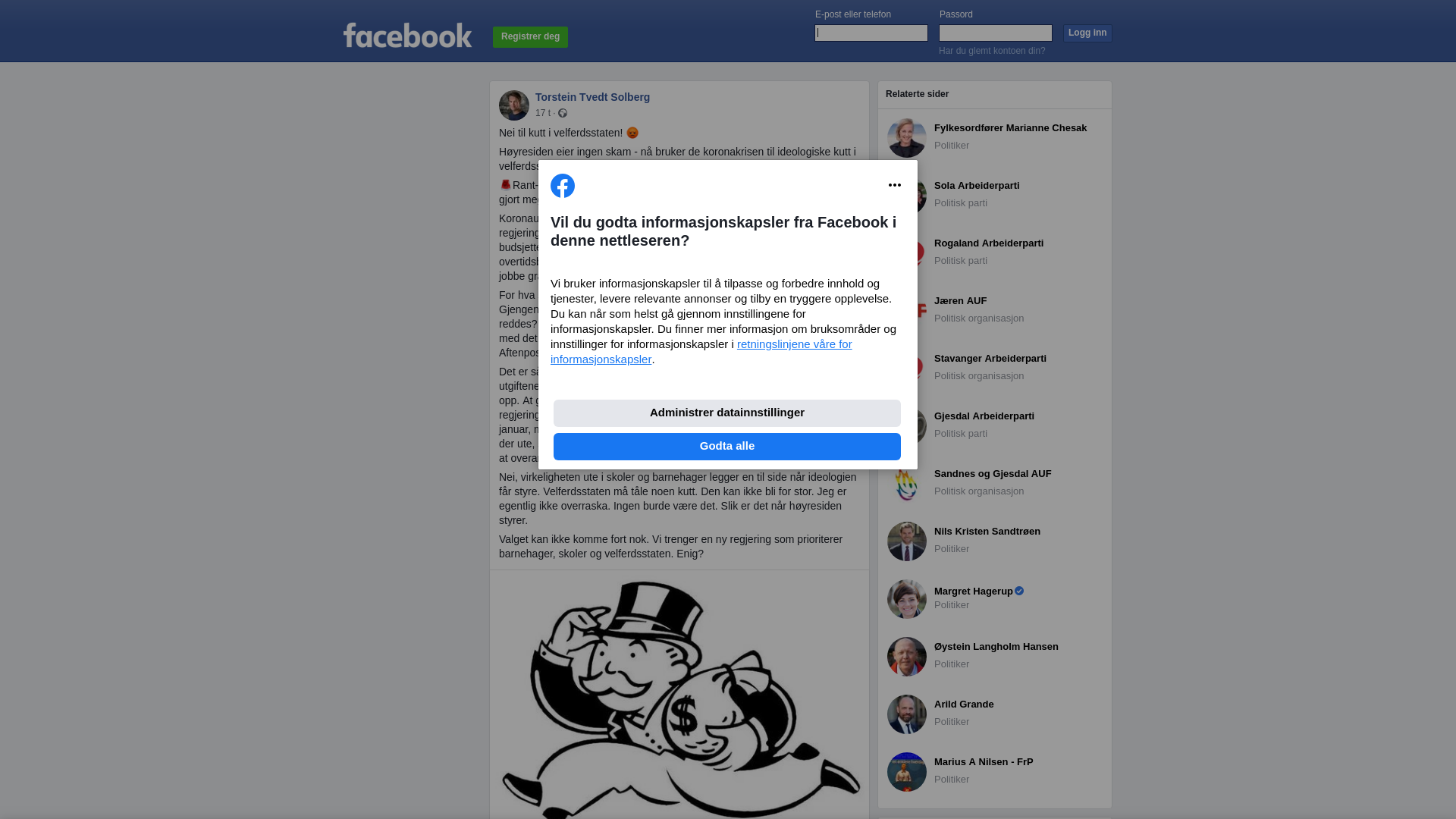Open Nils Kristen Sandtrøen's avatar
This screenshot has width=1456, height=819.
907,541
